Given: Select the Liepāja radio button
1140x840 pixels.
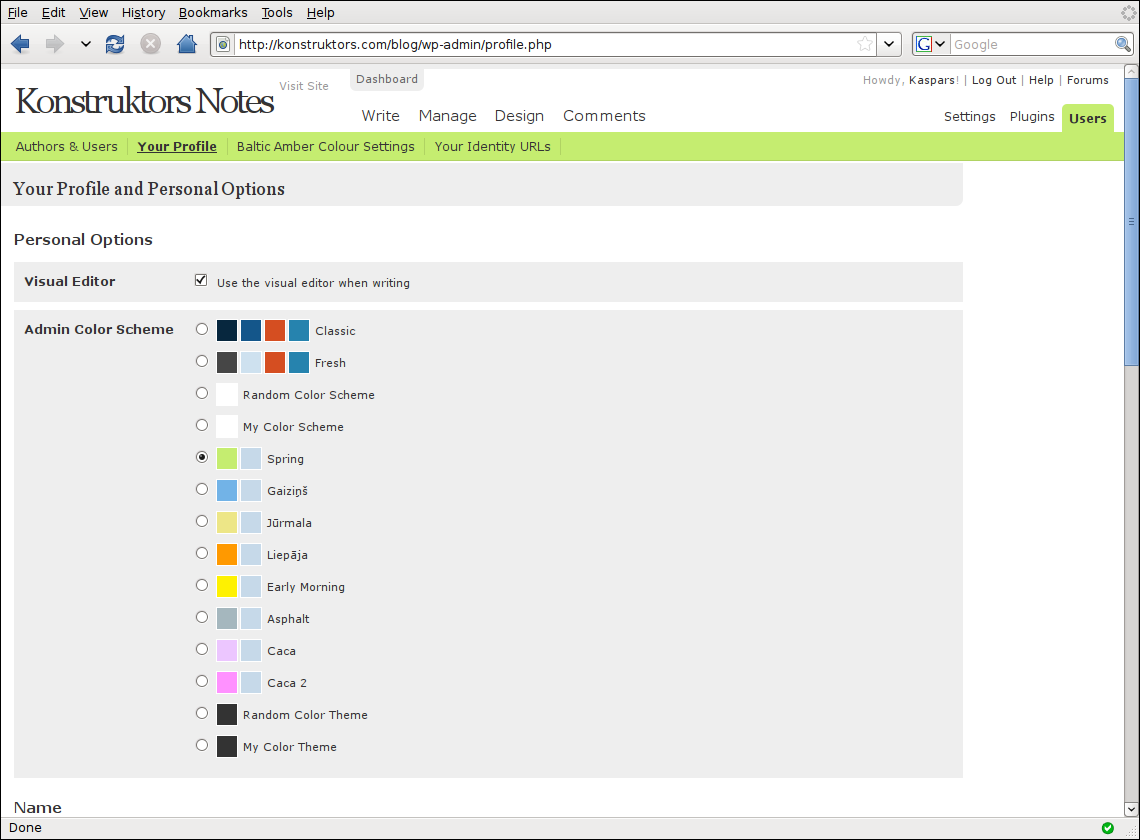Looking at the screenshot, I should pos(202,553).
